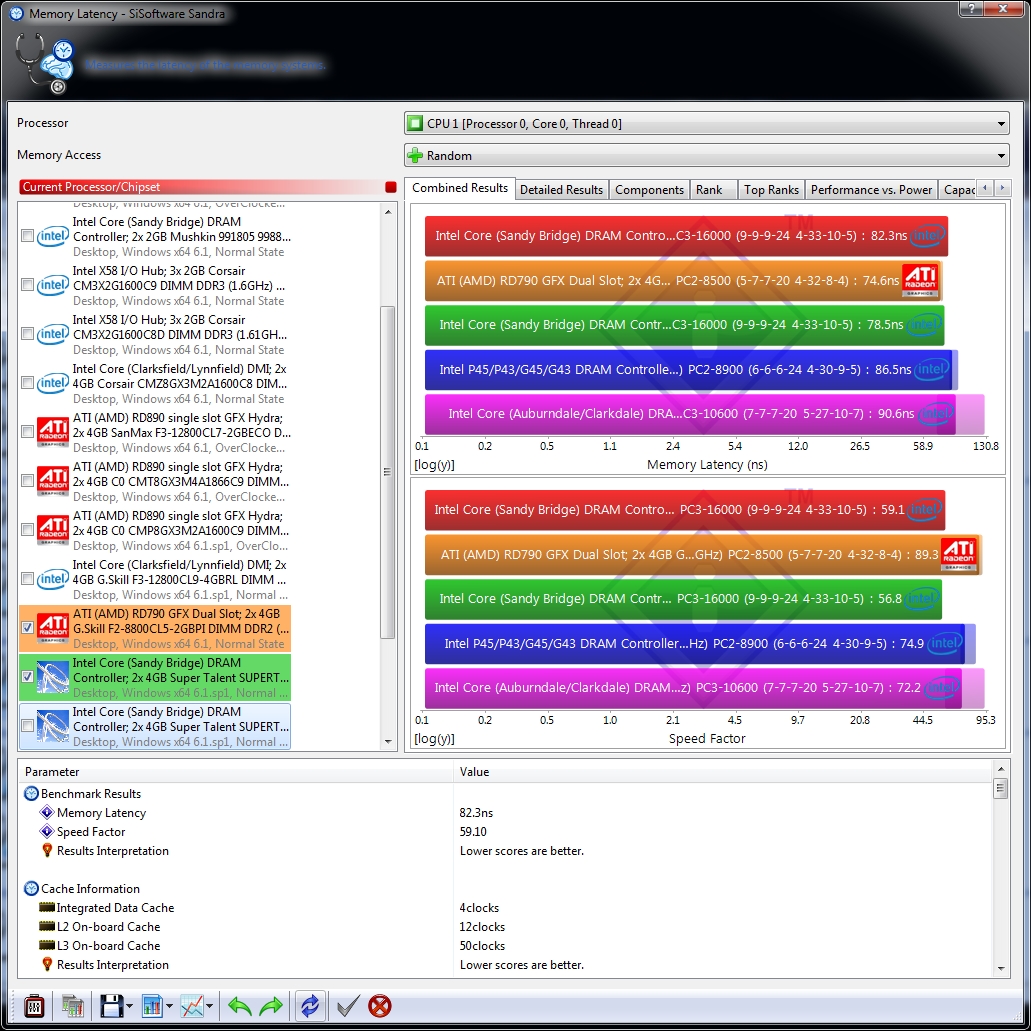Click the 59.10 Speed Factor value

point(473,832)
